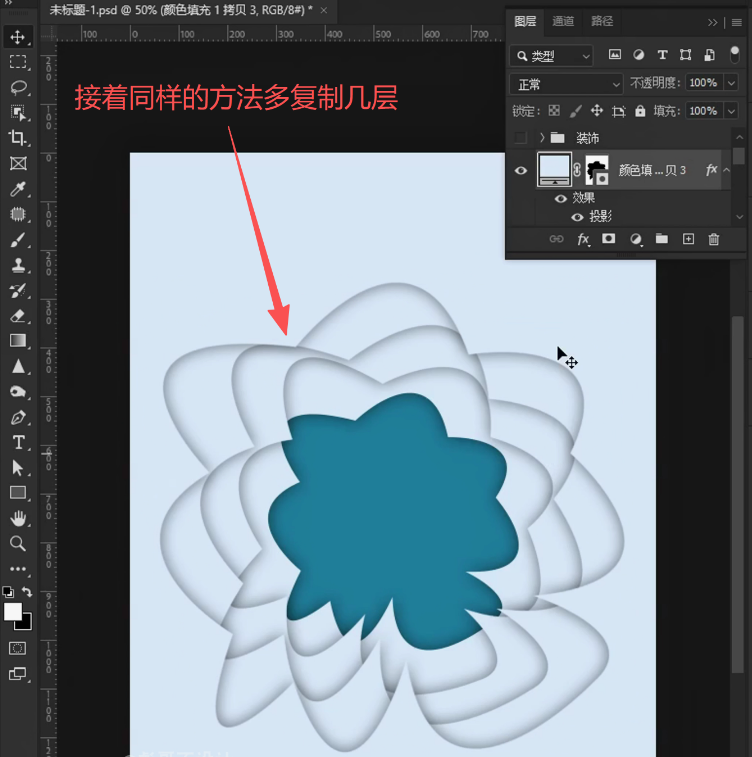This screenshot has height=757, width=752.
Task: Select the Lasso tool
Action: coord(18,87)
